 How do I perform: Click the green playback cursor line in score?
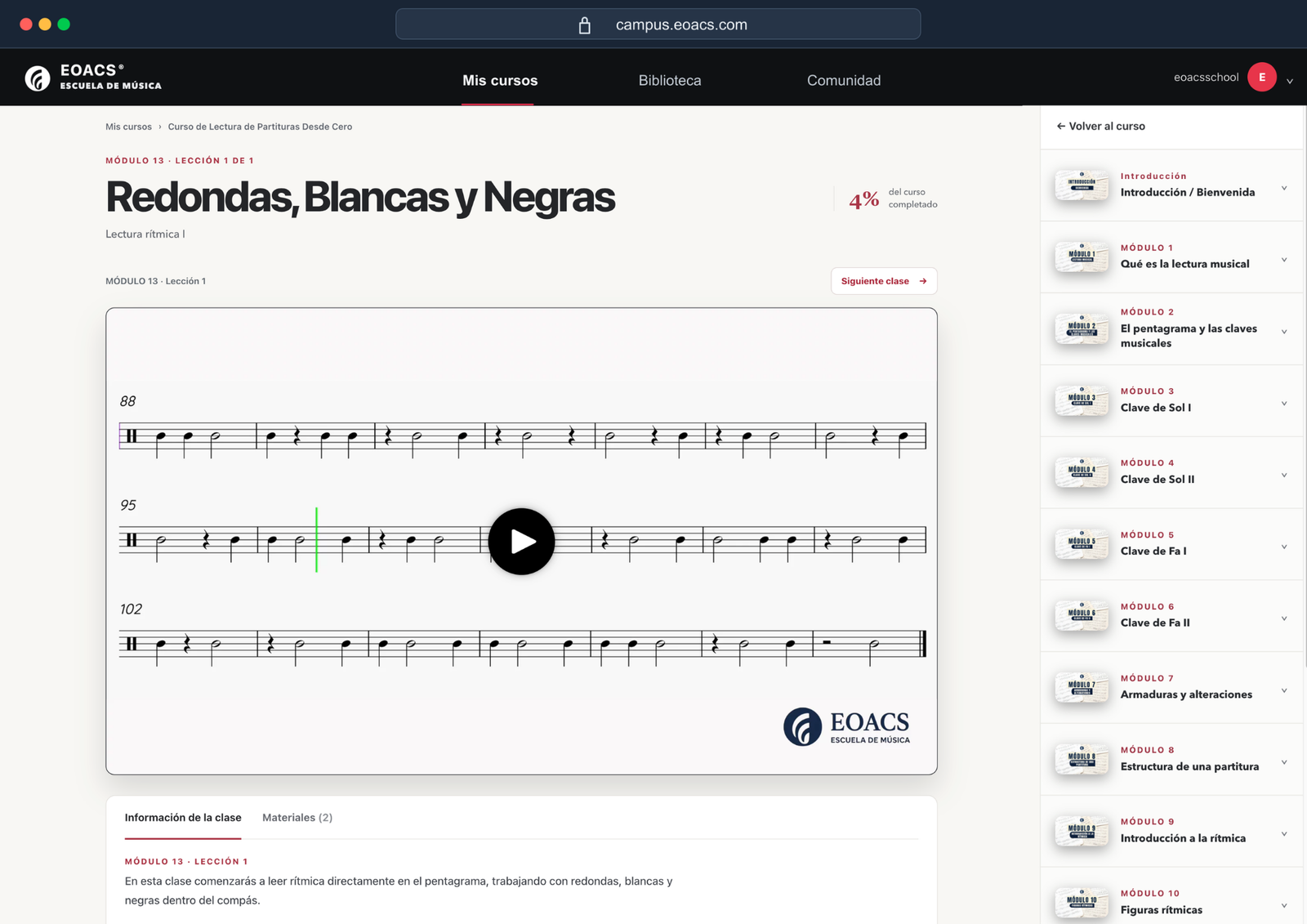click(x=316, y=539)
